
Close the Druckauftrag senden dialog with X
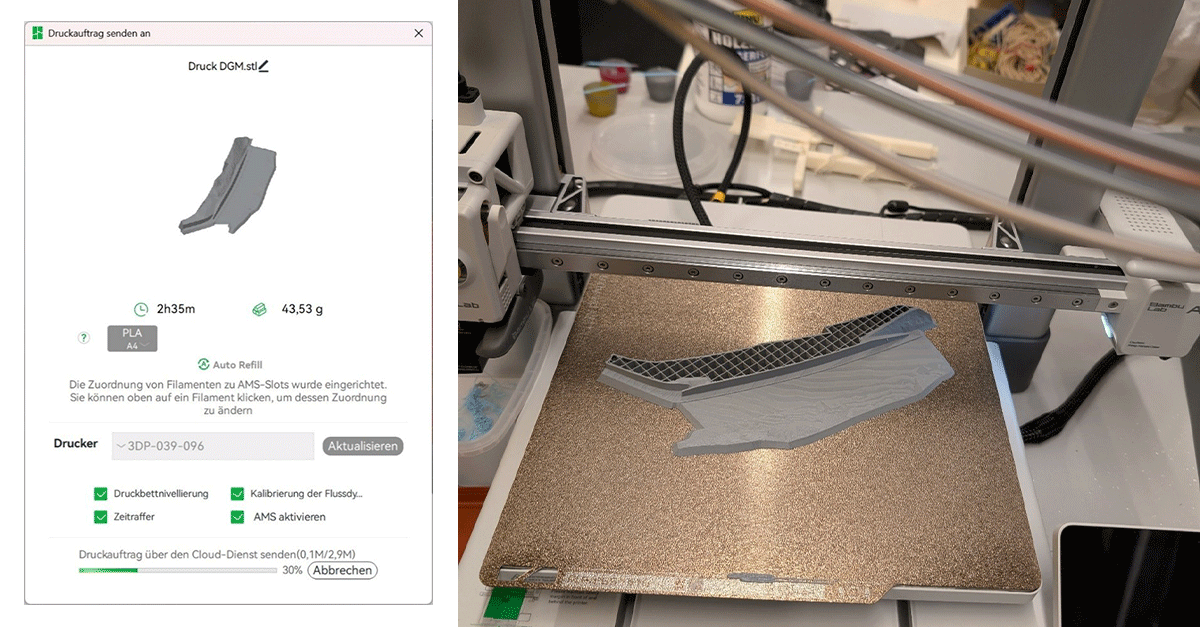coord(418,33)
